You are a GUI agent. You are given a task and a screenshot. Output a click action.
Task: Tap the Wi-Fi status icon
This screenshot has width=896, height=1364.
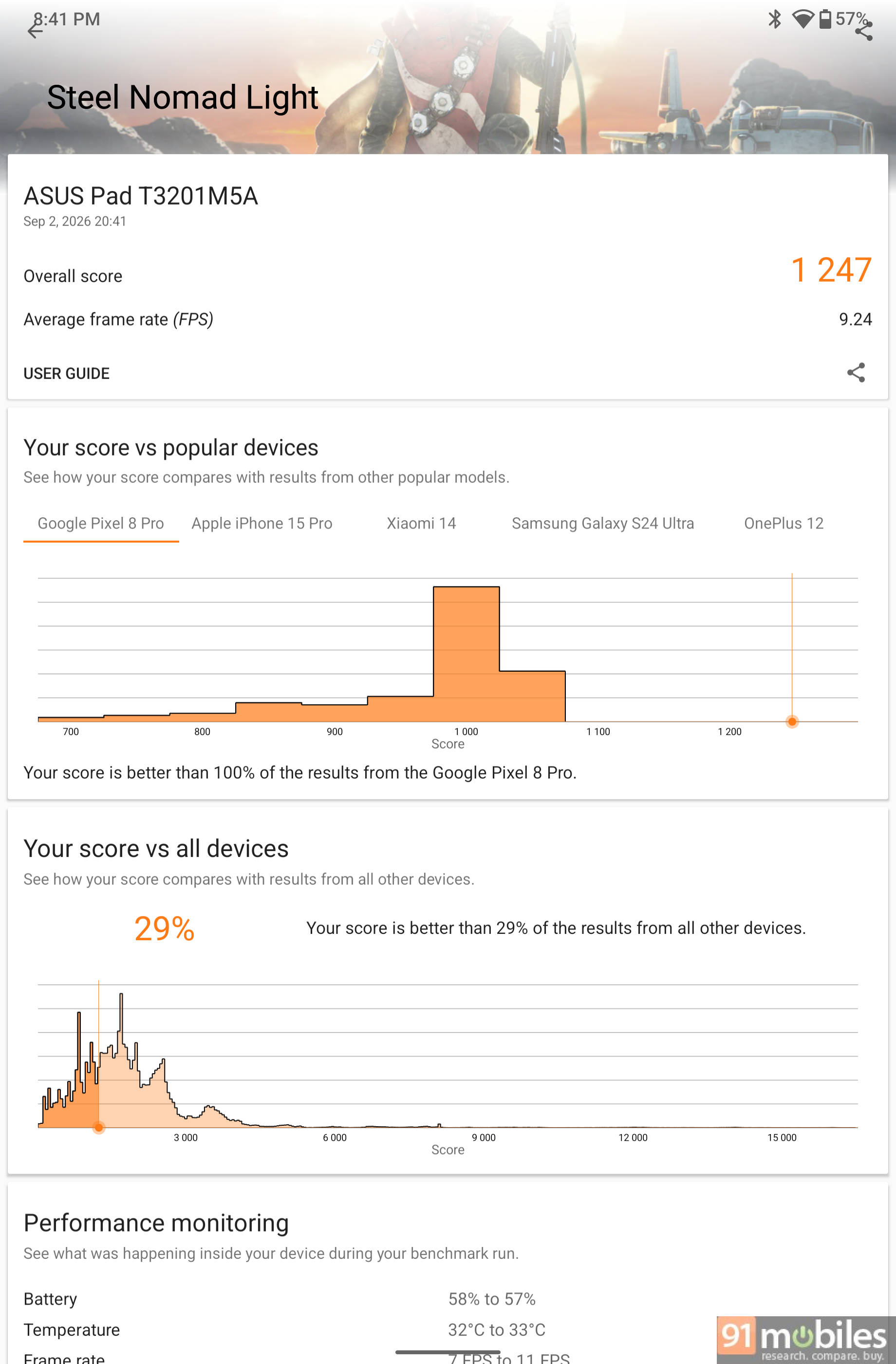(x=803, y=19)
